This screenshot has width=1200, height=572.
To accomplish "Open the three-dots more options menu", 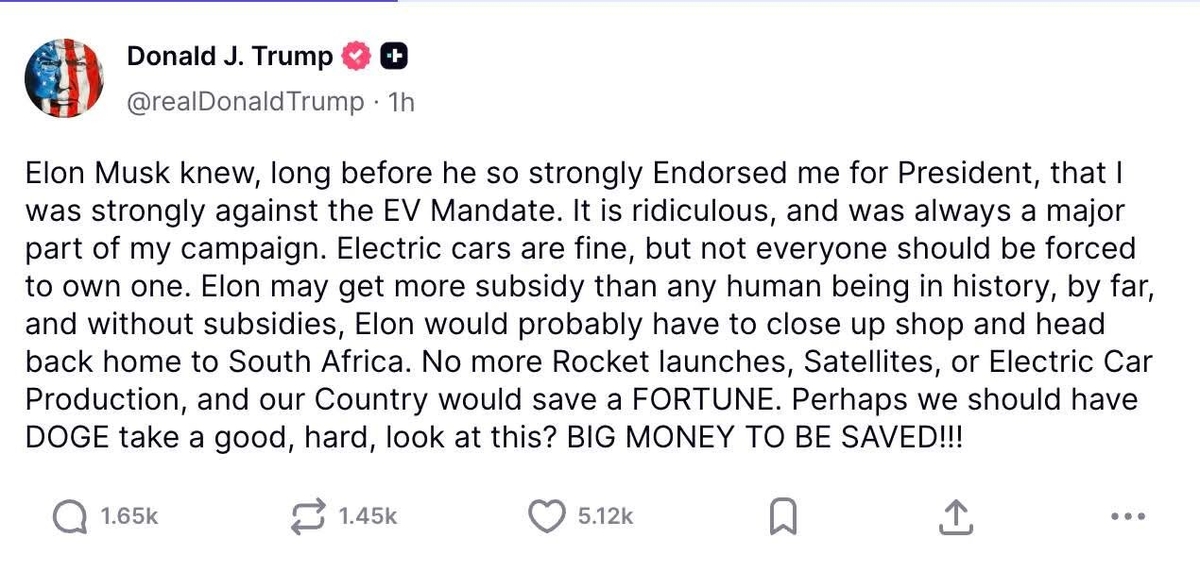I will 1127,517.
